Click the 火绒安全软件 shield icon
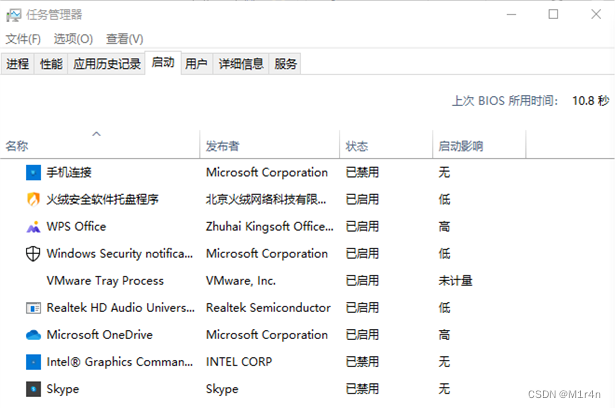 tap(33, 199)
